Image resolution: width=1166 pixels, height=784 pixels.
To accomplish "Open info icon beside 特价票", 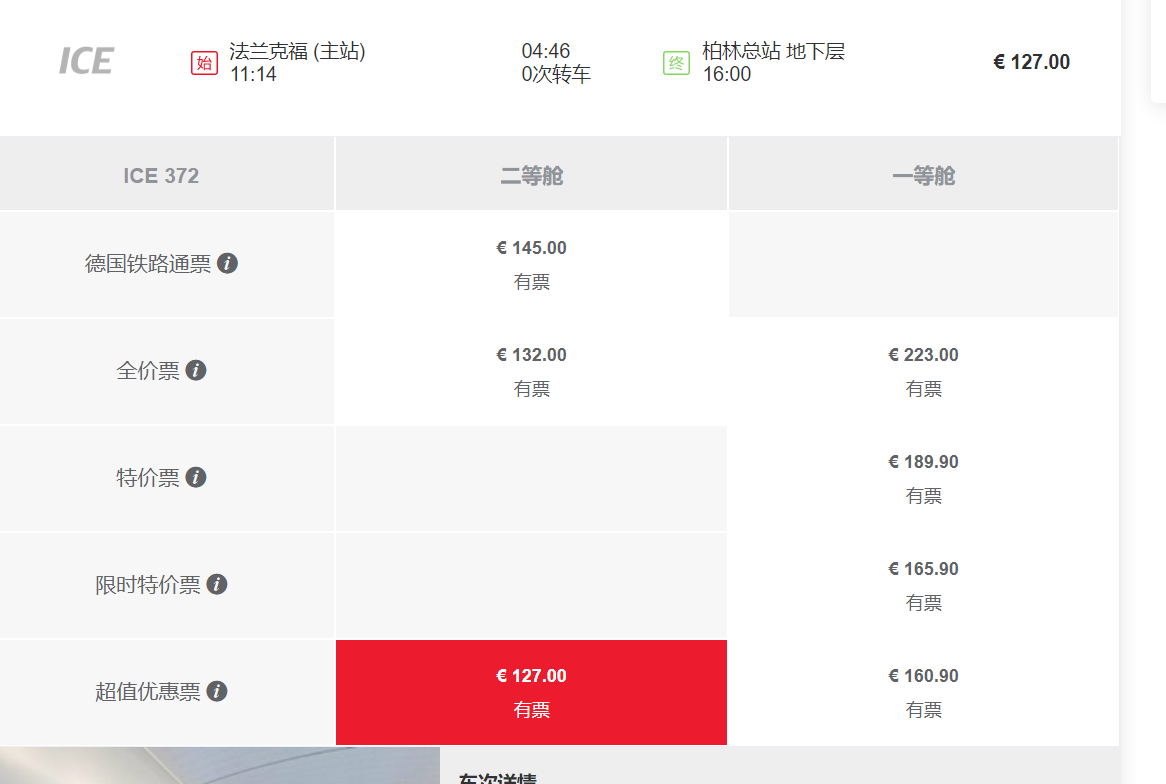I will (x=196, y=478).
